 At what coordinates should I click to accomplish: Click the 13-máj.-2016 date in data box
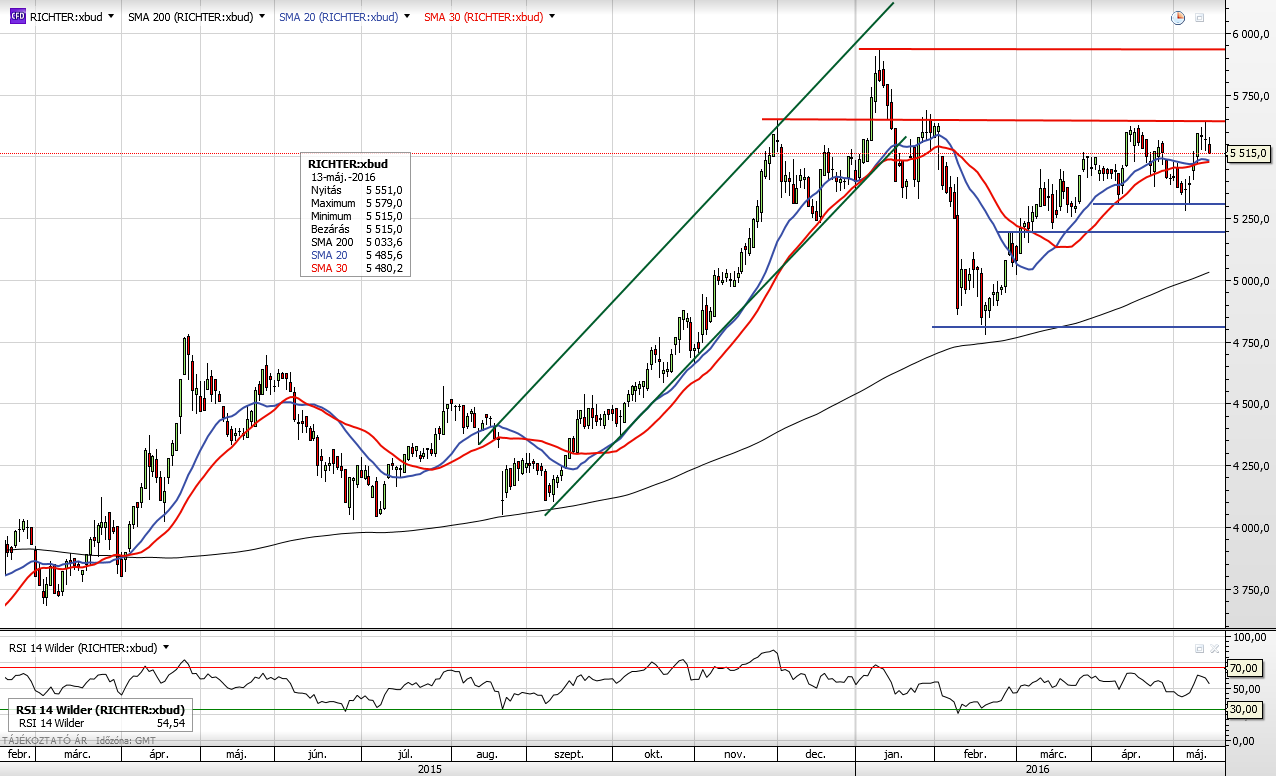[x=343, y=177]
